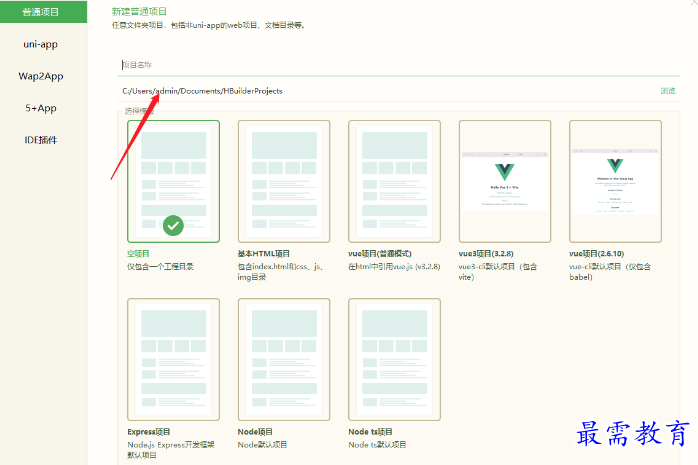Click the 仅包含一个工程目录 description
This screenshot has width=698, height=465.
pos(160,267)
